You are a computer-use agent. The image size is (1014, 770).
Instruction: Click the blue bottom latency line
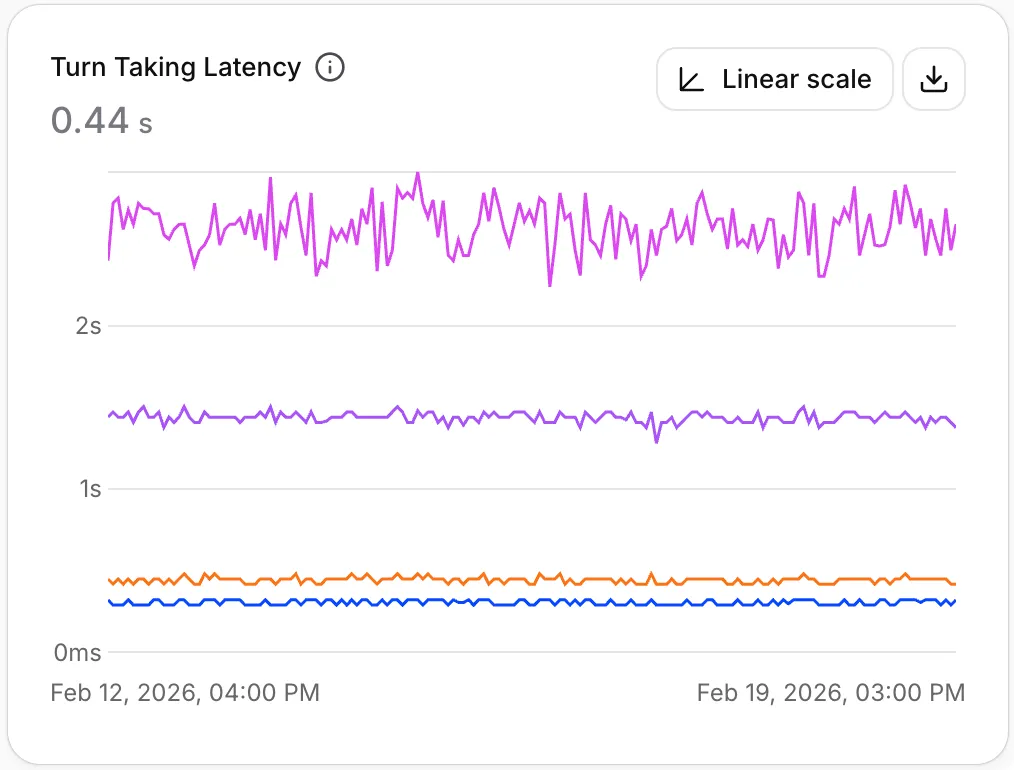click(532, 603)
